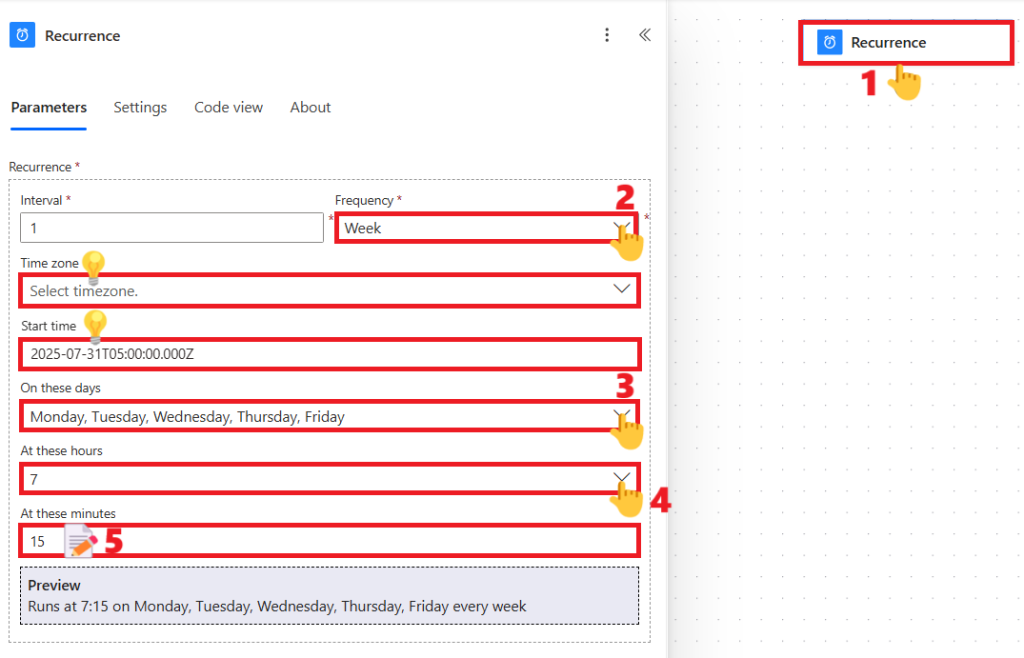
Task: Switch to the Code view tab
Action: [228, 108]
